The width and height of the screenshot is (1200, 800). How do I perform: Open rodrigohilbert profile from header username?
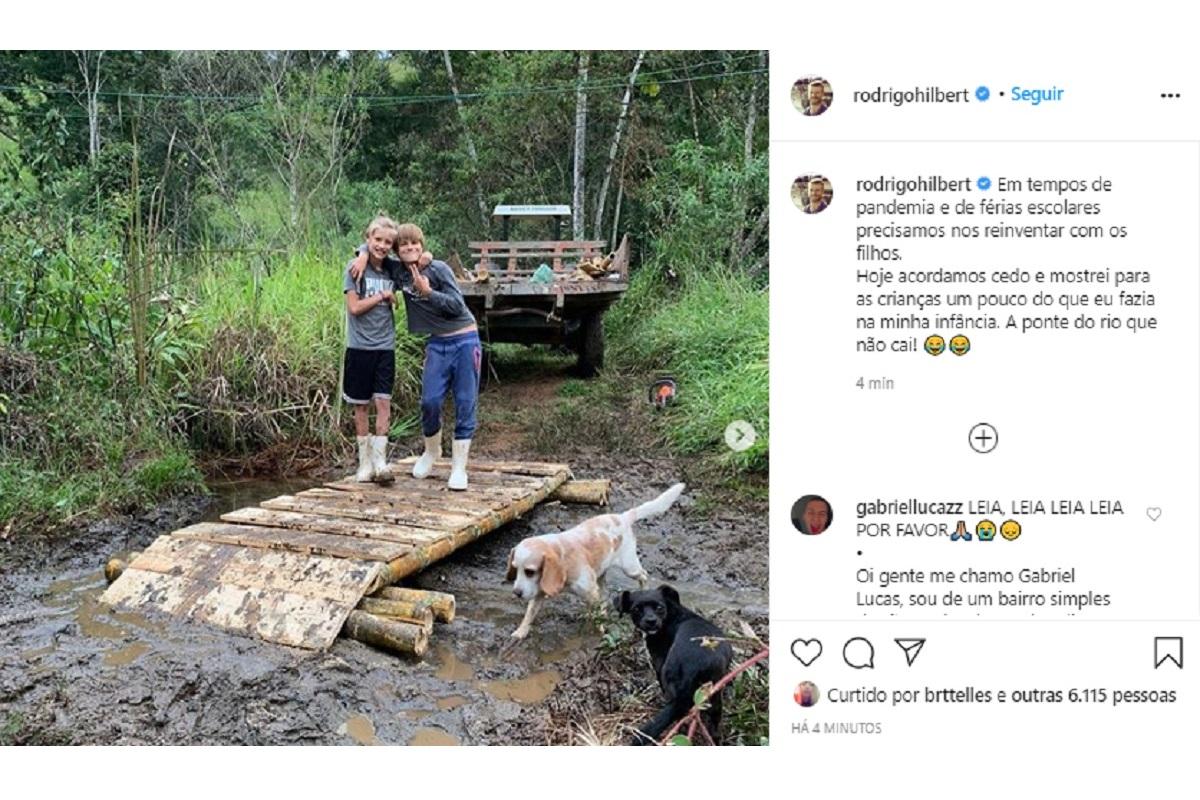(x=911, y=95)
